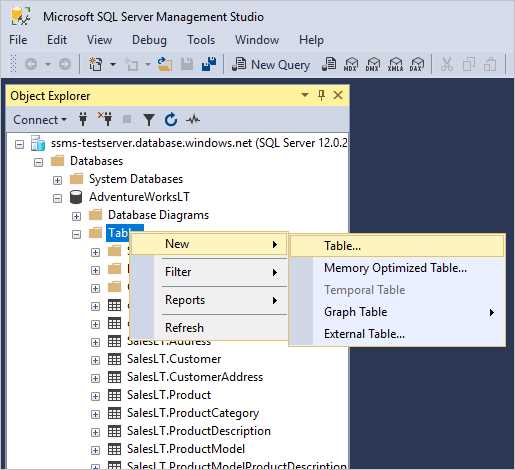The image size is (515, 470).
Task: Select Memory Optimized Table... from submenu
Action: coord(395,268)
